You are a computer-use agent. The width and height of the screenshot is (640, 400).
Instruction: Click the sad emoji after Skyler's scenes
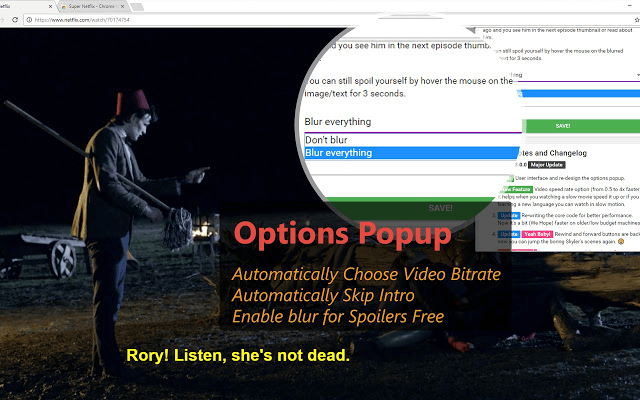tap(621, 242)
